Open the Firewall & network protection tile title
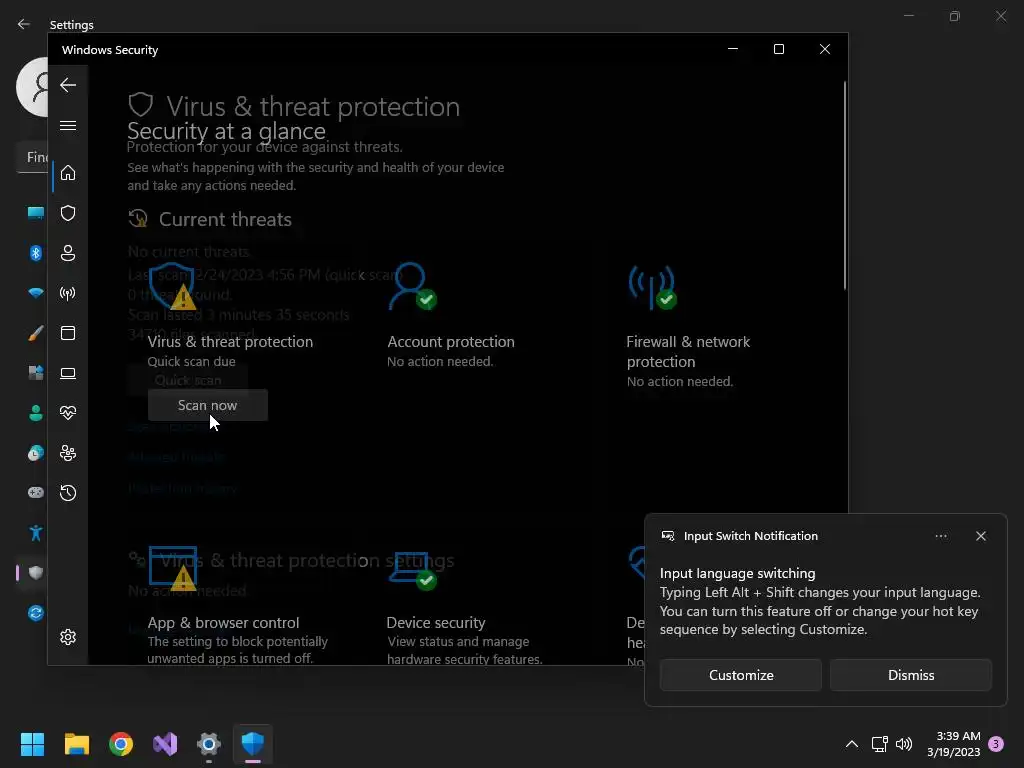1024x768 pixels. coord(688,351)
